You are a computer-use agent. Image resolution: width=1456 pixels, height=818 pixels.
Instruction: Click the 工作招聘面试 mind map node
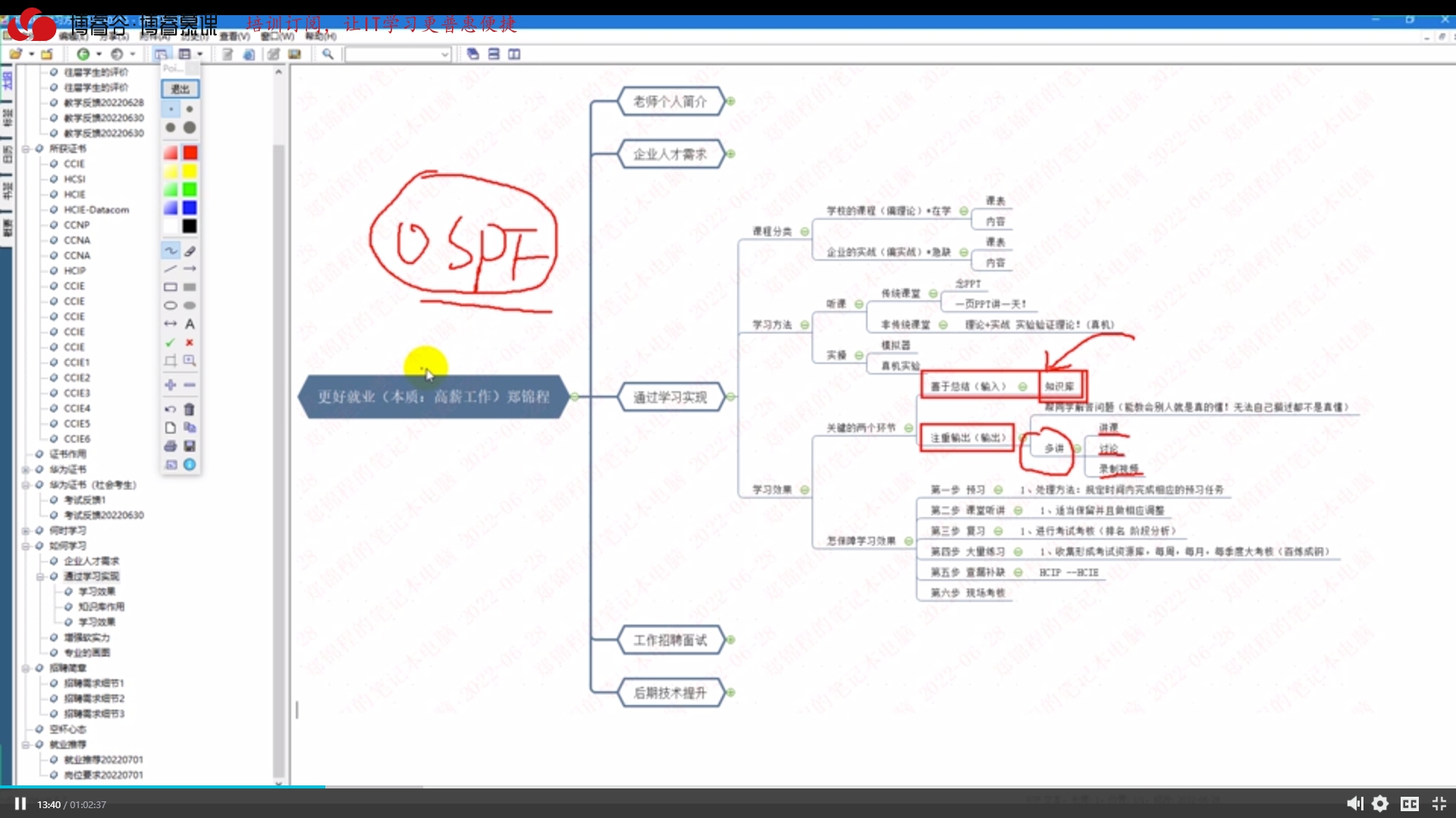click(670, 641)
